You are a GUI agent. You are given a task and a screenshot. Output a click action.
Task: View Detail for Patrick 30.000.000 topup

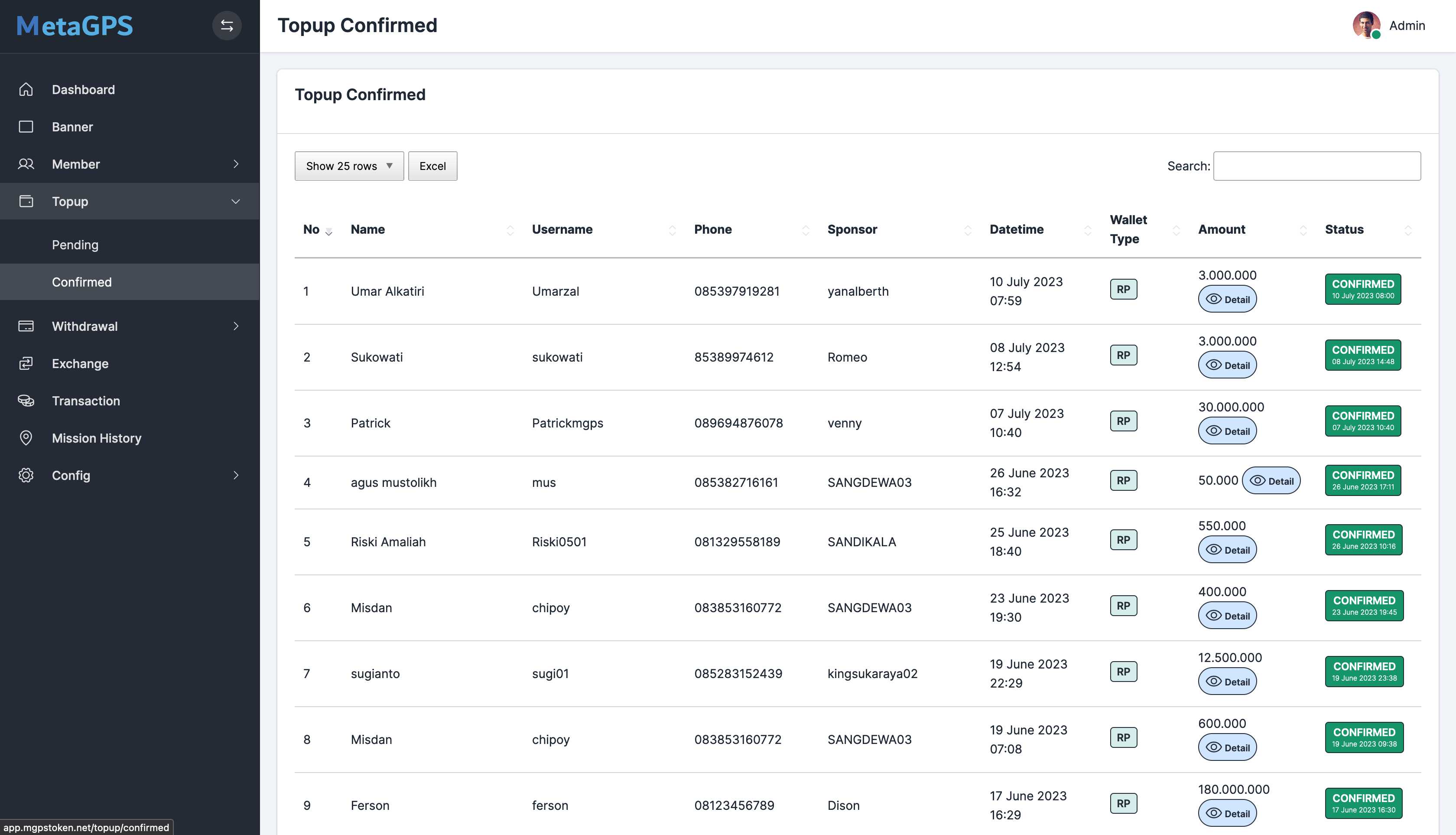click(x=1227, y=431)
